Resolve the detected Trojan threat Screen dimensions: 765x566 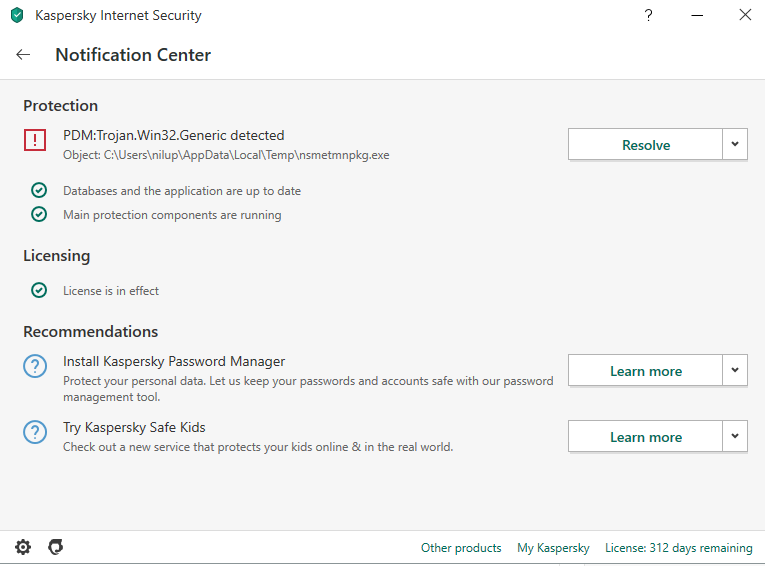pyautogui.click(x=645, y=144)
